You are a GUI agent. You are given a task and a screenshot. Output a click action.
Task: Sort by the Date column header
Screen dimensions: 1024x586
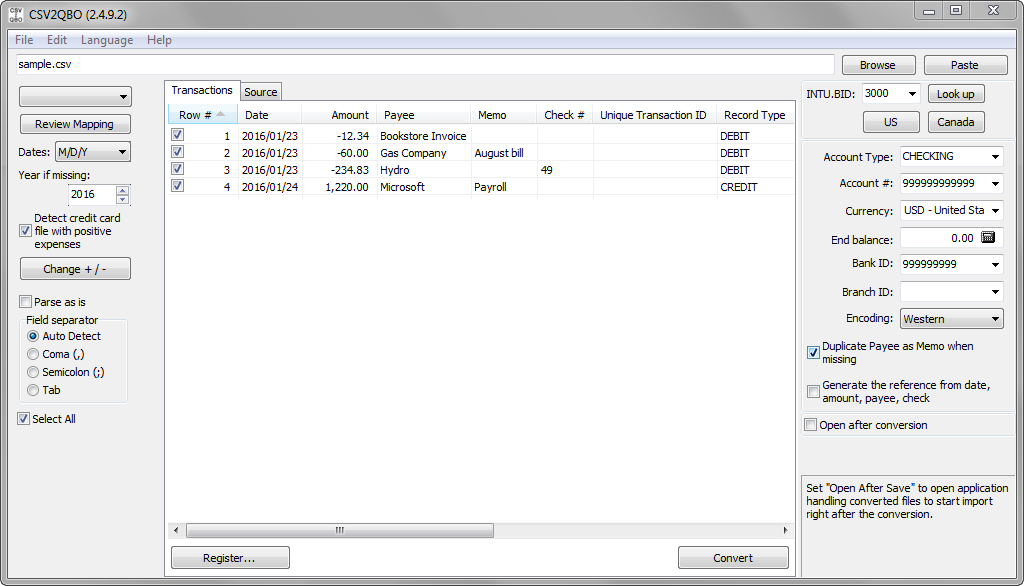pyautogui.click(x=270, y=115)
